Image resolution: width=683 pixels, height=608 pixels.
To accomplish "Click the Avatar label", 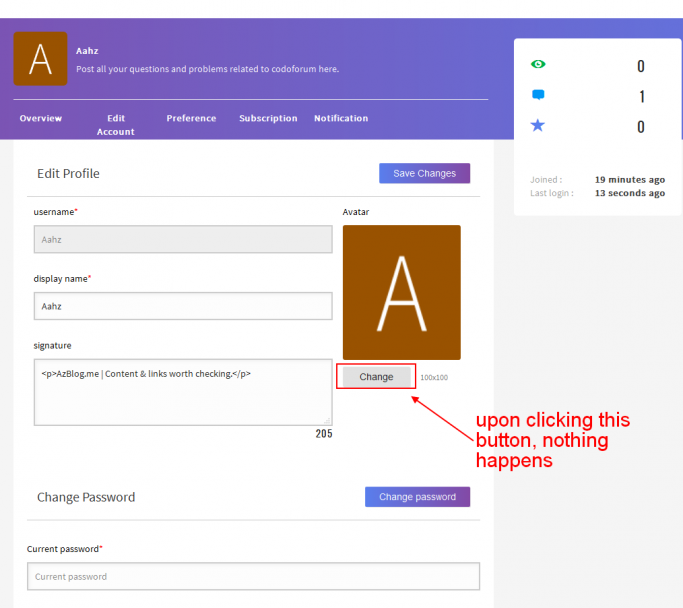I will pos(356,212).
